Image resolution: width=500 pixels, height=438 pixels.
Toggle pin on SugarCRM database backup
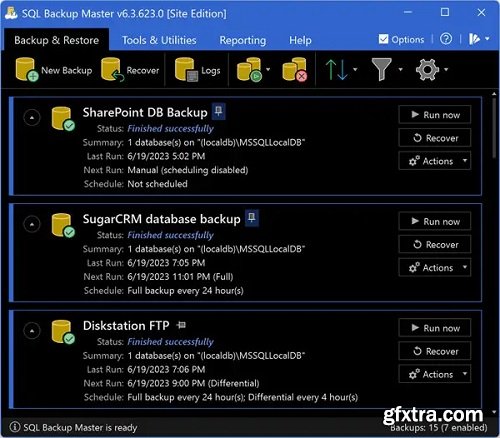pyautogui.click(x=252, y=218)
